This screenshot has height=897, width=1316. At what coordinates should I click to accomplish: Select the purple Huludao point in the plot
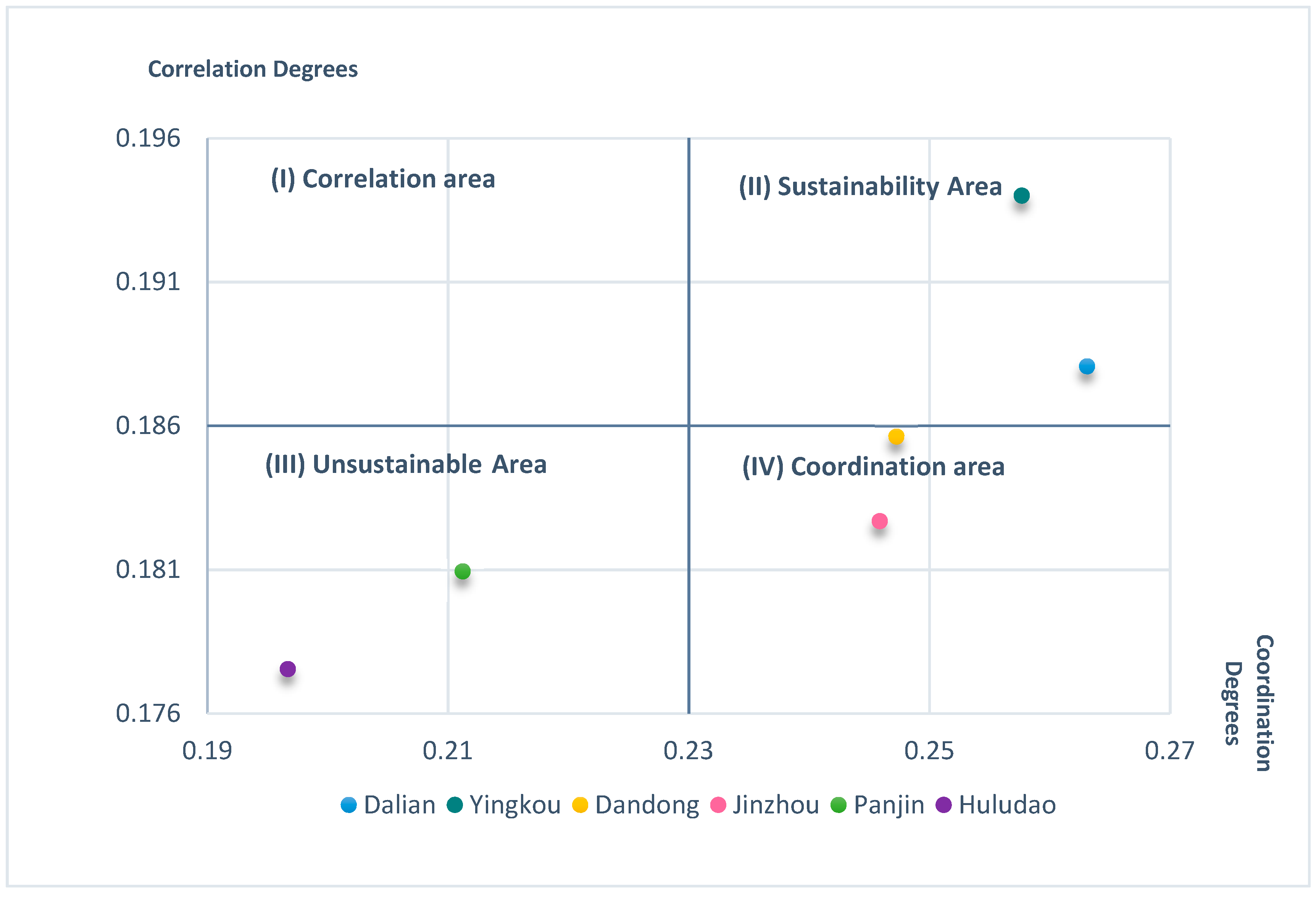pos(288,669)
